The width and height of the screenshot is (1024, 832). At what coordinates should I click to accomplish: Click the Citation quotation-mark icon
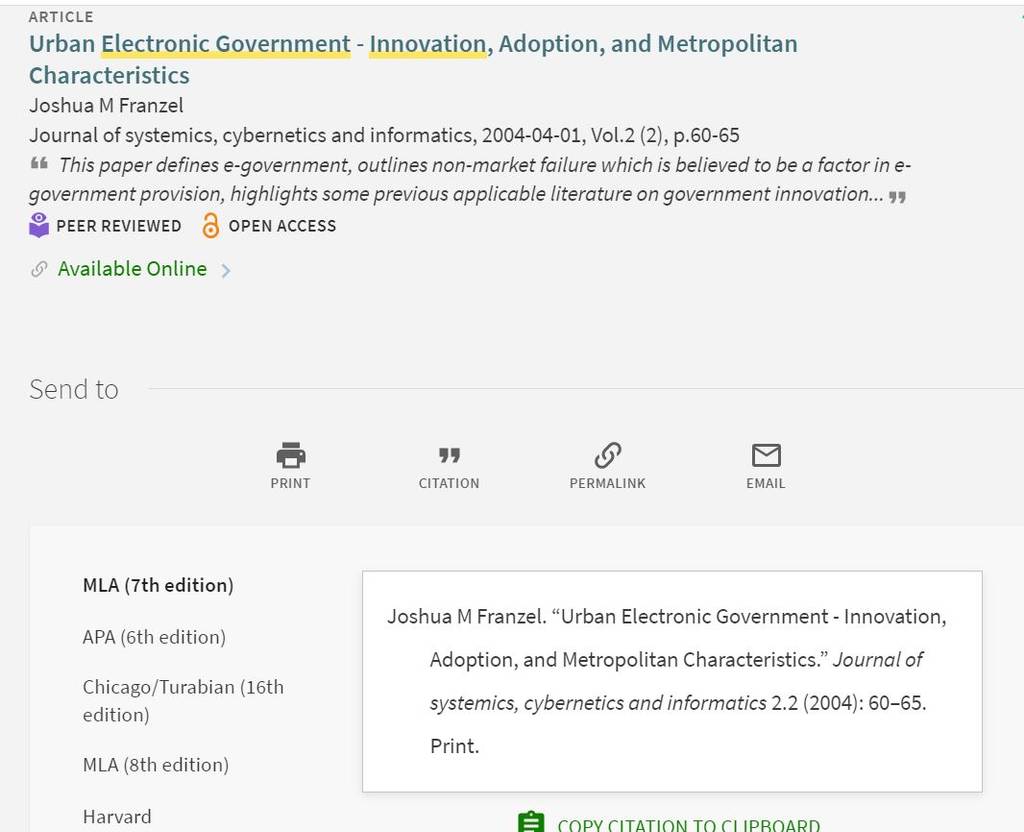pyautogui.click(x=449, y=455)
